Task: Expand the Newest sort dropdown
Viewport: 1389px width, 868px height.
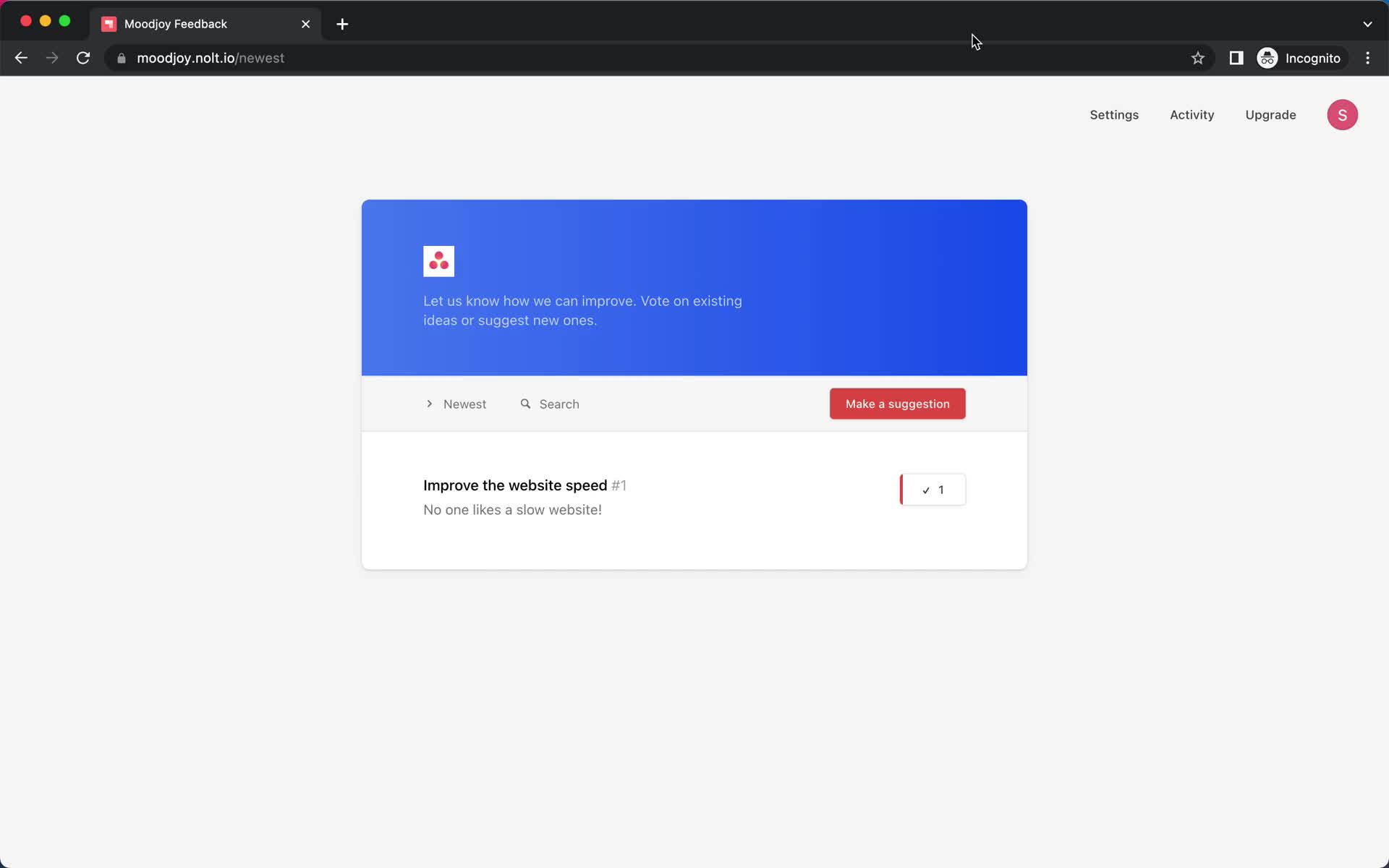Action: point(454,403)
